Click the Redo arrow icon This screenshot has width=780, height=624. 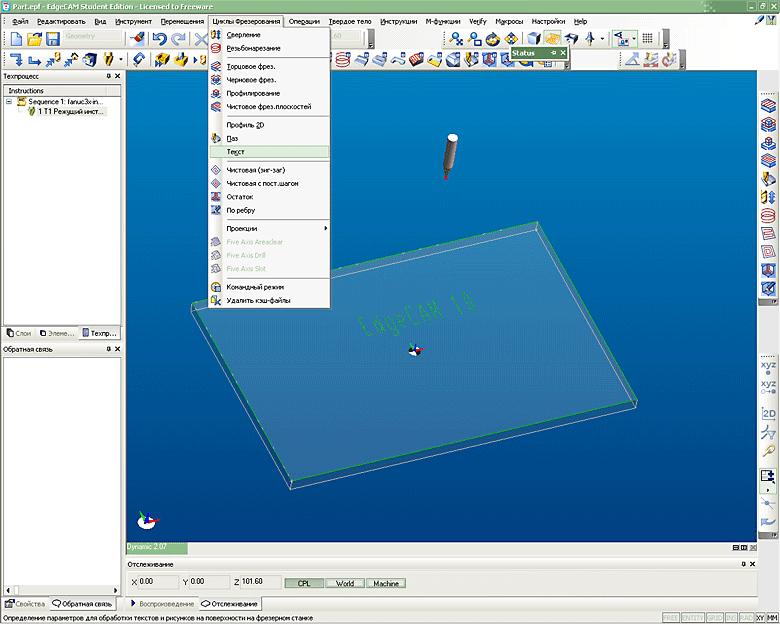pyautogui.click(x=178, y=39)
